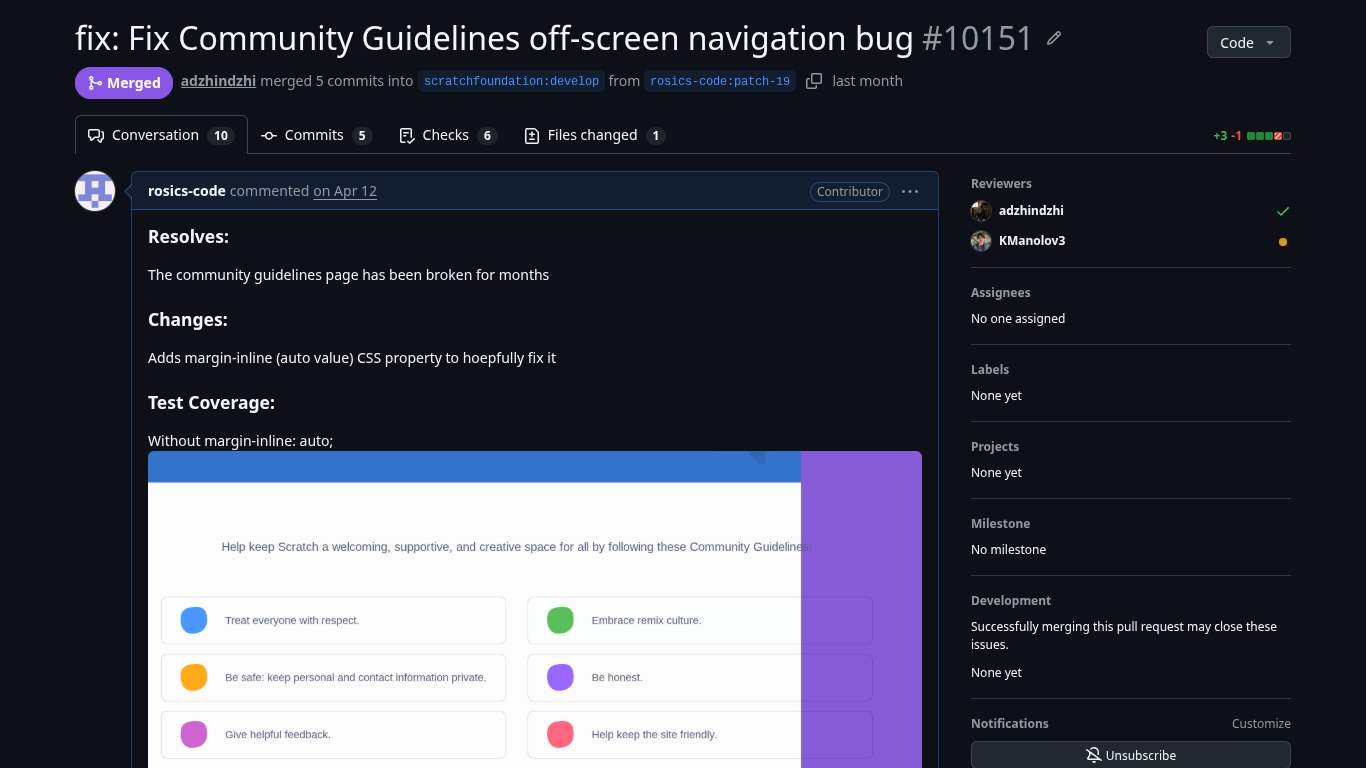This screenshot has height=768, width=1366.
Task: Click 'Without margin-inline: auto;' text
Action: (x=240, y=441)
